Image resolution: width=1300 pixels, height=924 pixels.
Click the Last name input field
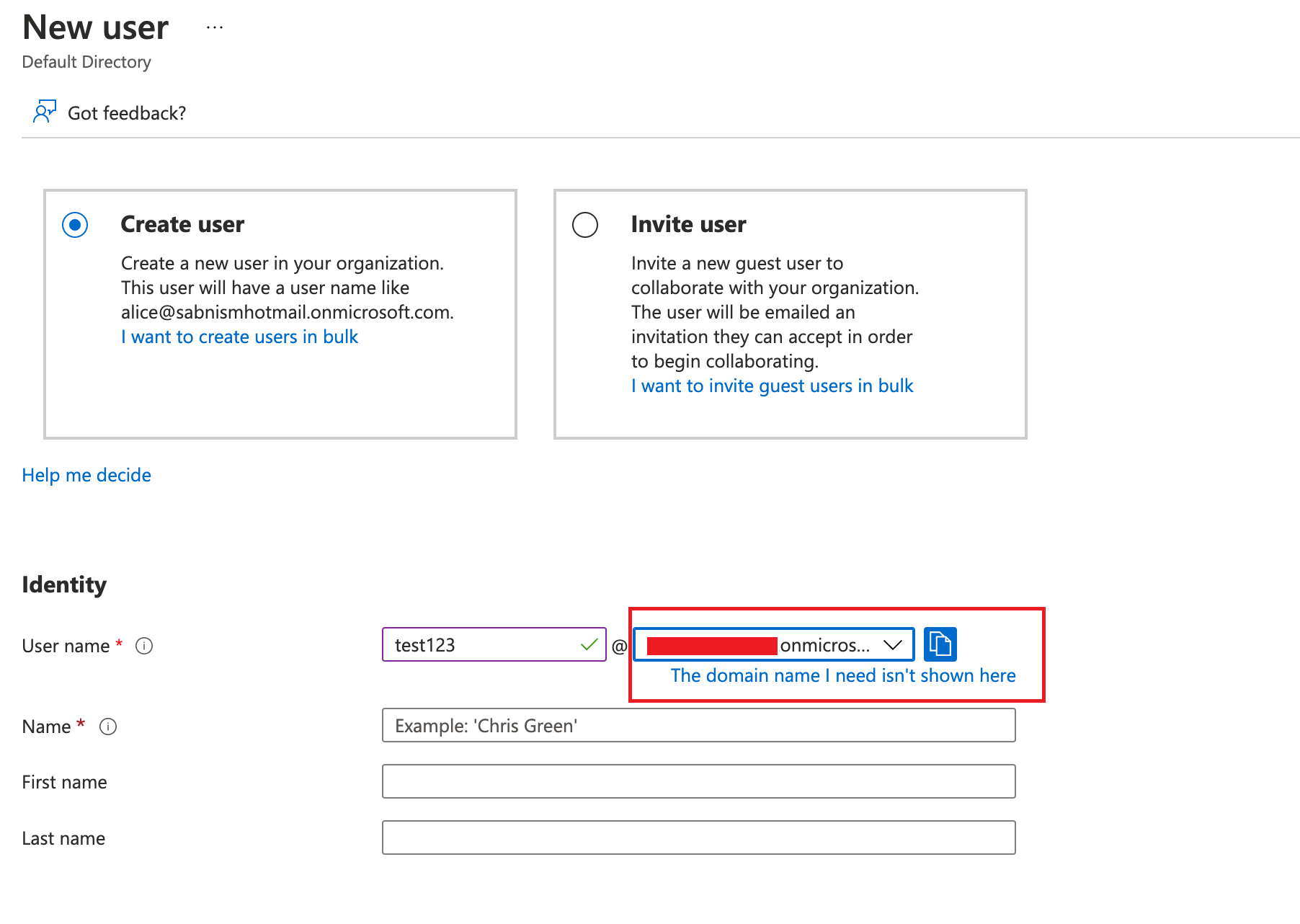click(x=698, y=838)
